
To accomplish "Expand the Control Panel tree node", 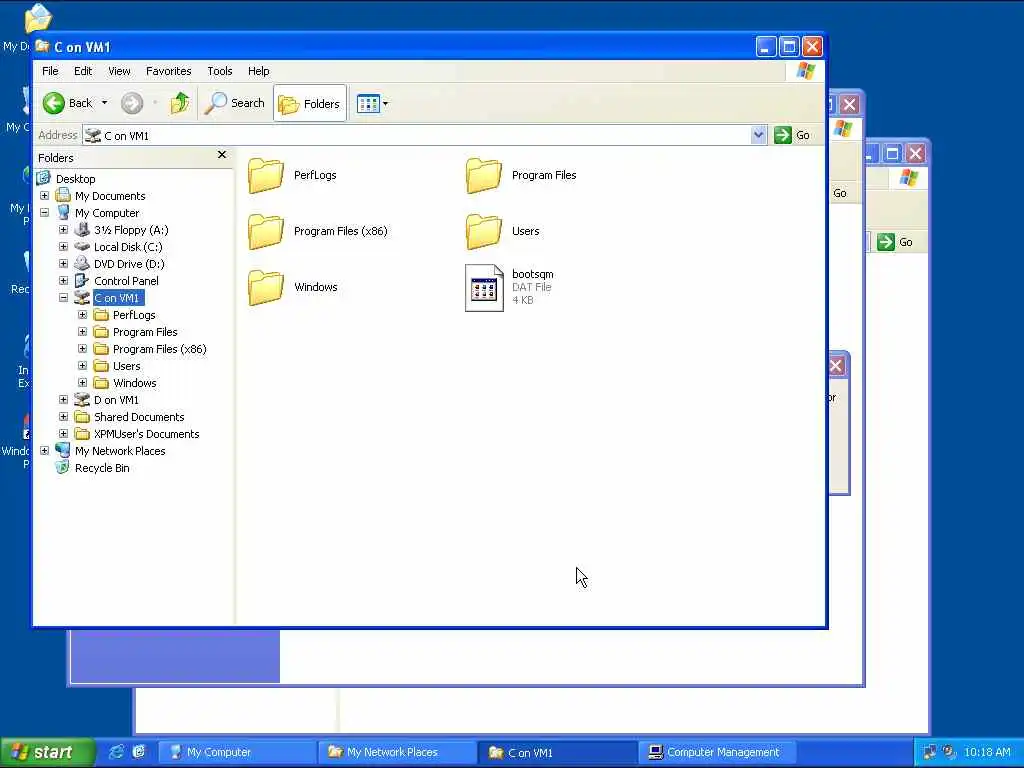I will point(63,281).
